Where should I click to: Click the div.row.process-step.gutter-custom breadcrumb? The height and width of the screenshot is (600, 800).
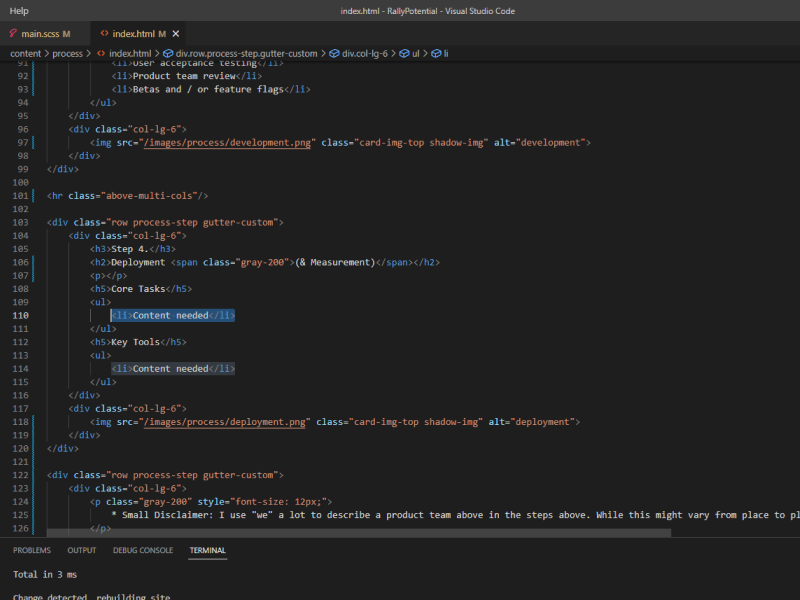click(x=246, y=53)
